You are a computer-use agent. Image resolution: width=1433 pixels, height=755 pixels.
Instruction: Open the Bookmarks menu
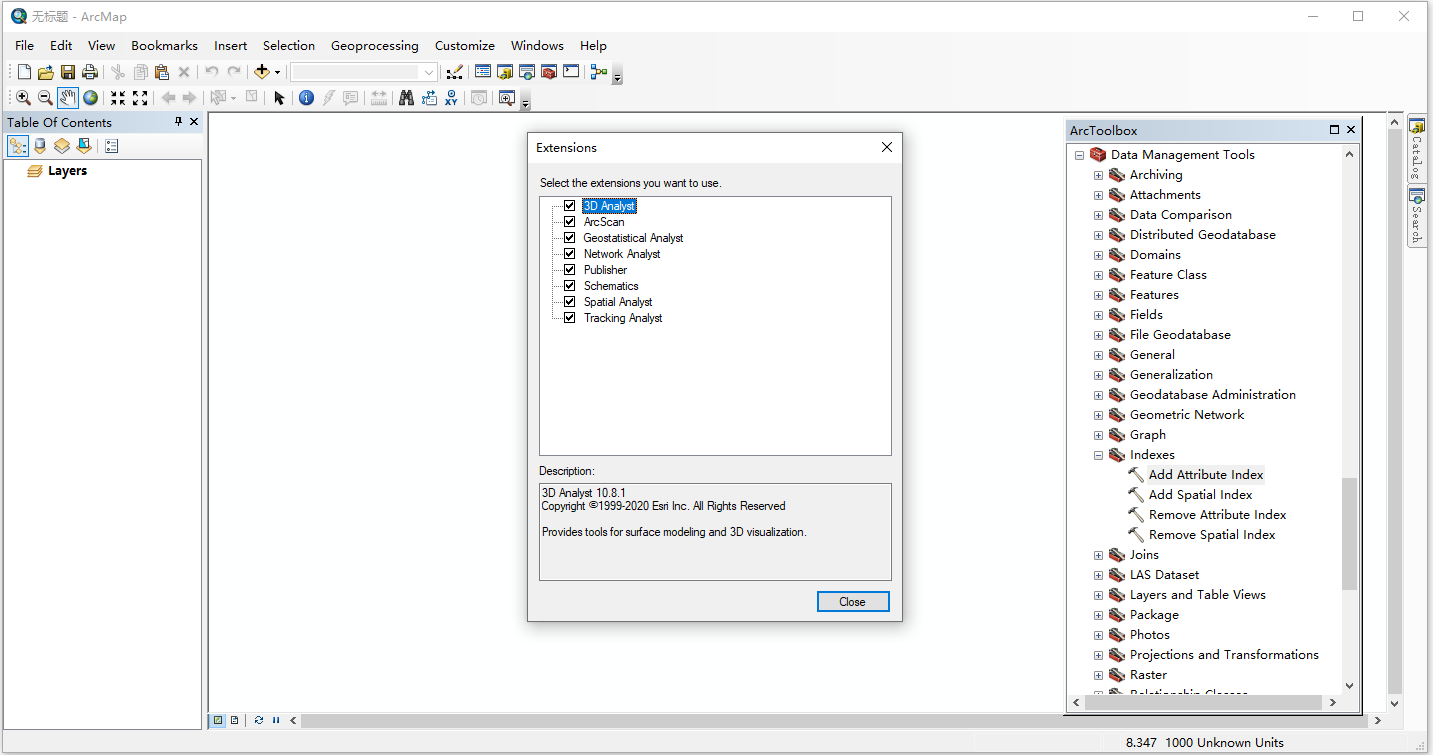pyautogui.click(x=165, y=46)
